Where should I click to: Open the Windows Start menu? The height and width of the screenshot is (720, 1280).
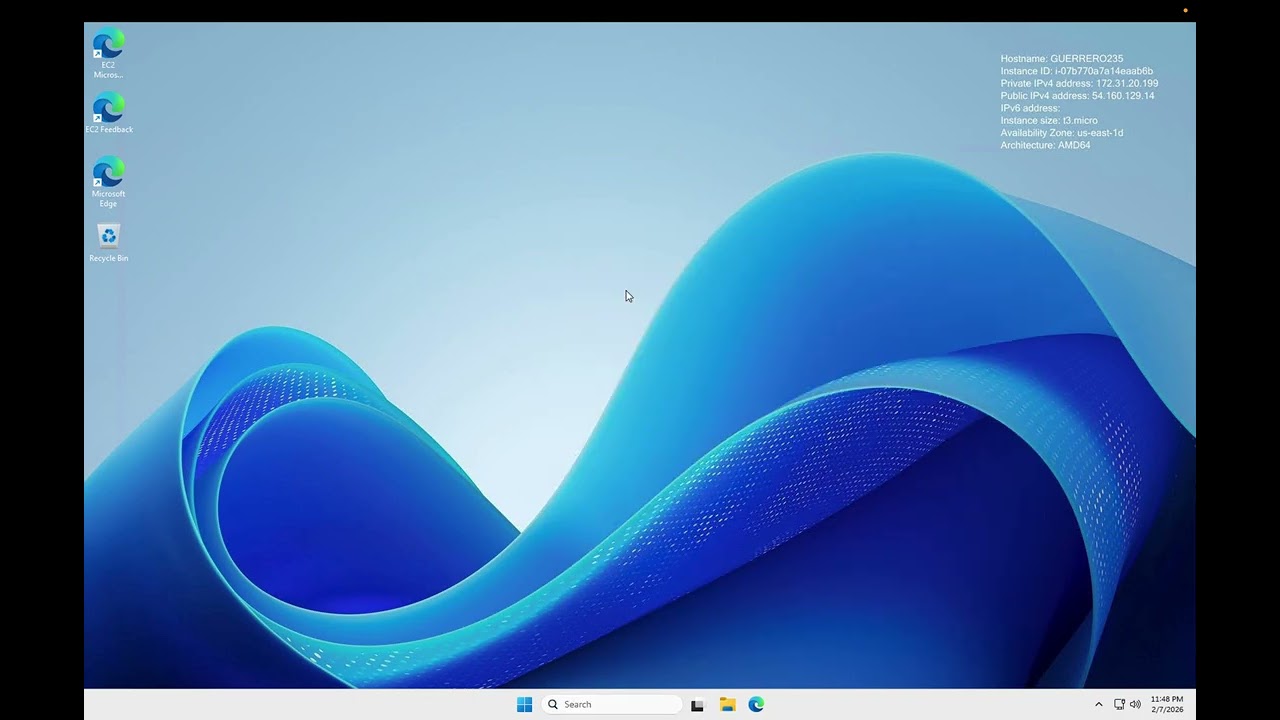[524, 704]
